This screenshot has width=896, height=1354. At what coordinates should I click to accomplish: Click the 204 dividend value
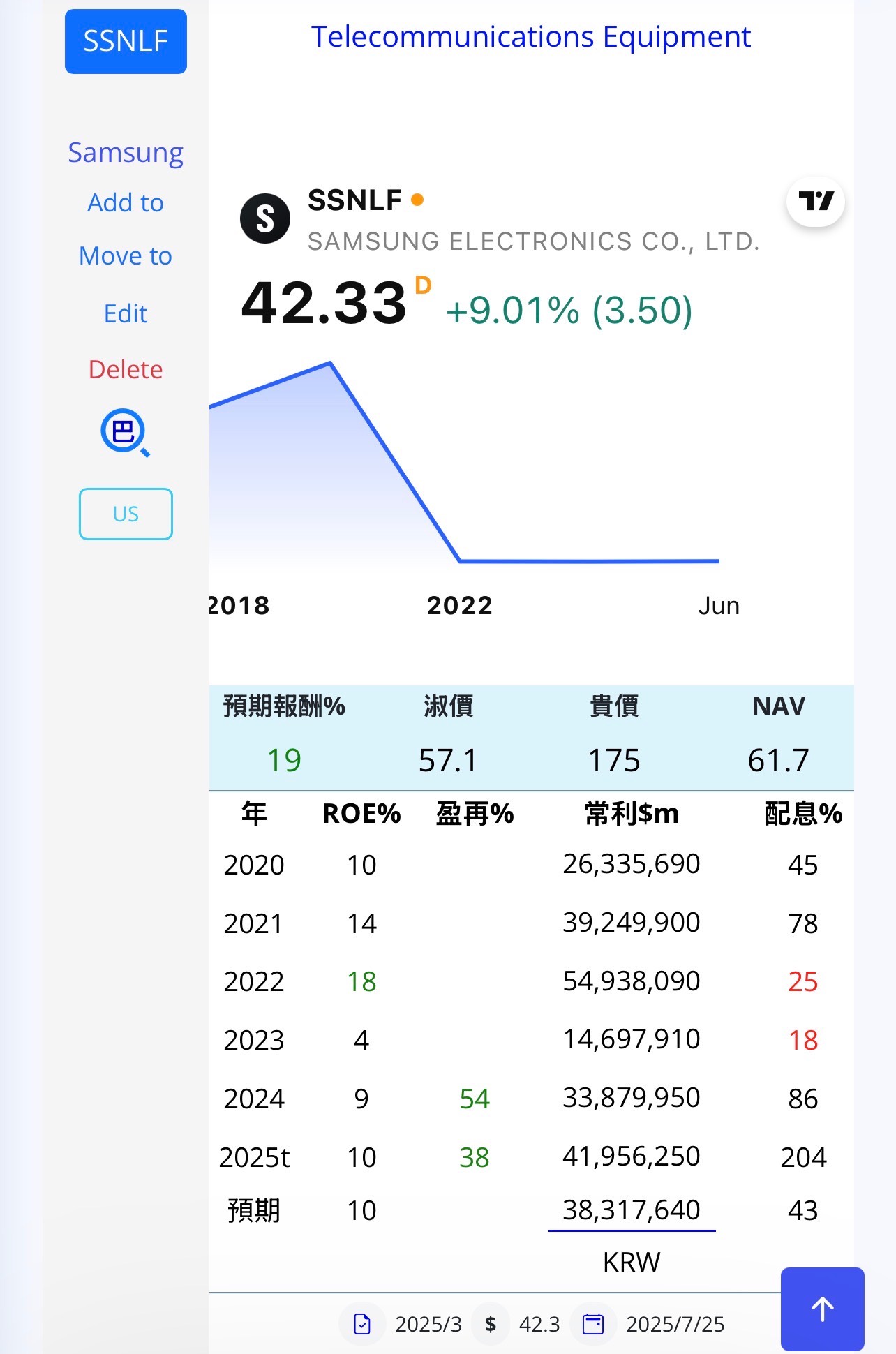pyautogui.click(x=803, y=1158)
